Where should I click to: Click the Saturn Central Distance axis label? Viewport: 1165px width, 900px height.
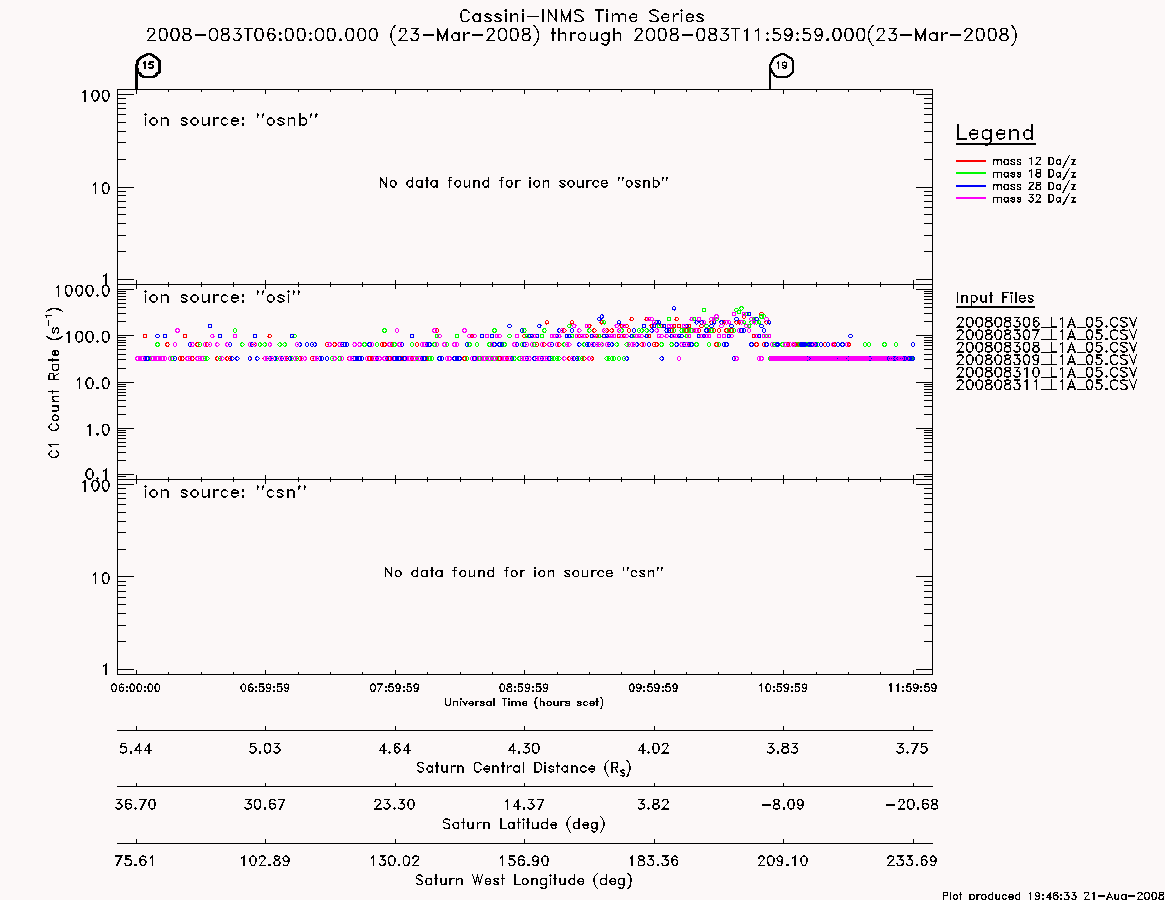point(524,768)
